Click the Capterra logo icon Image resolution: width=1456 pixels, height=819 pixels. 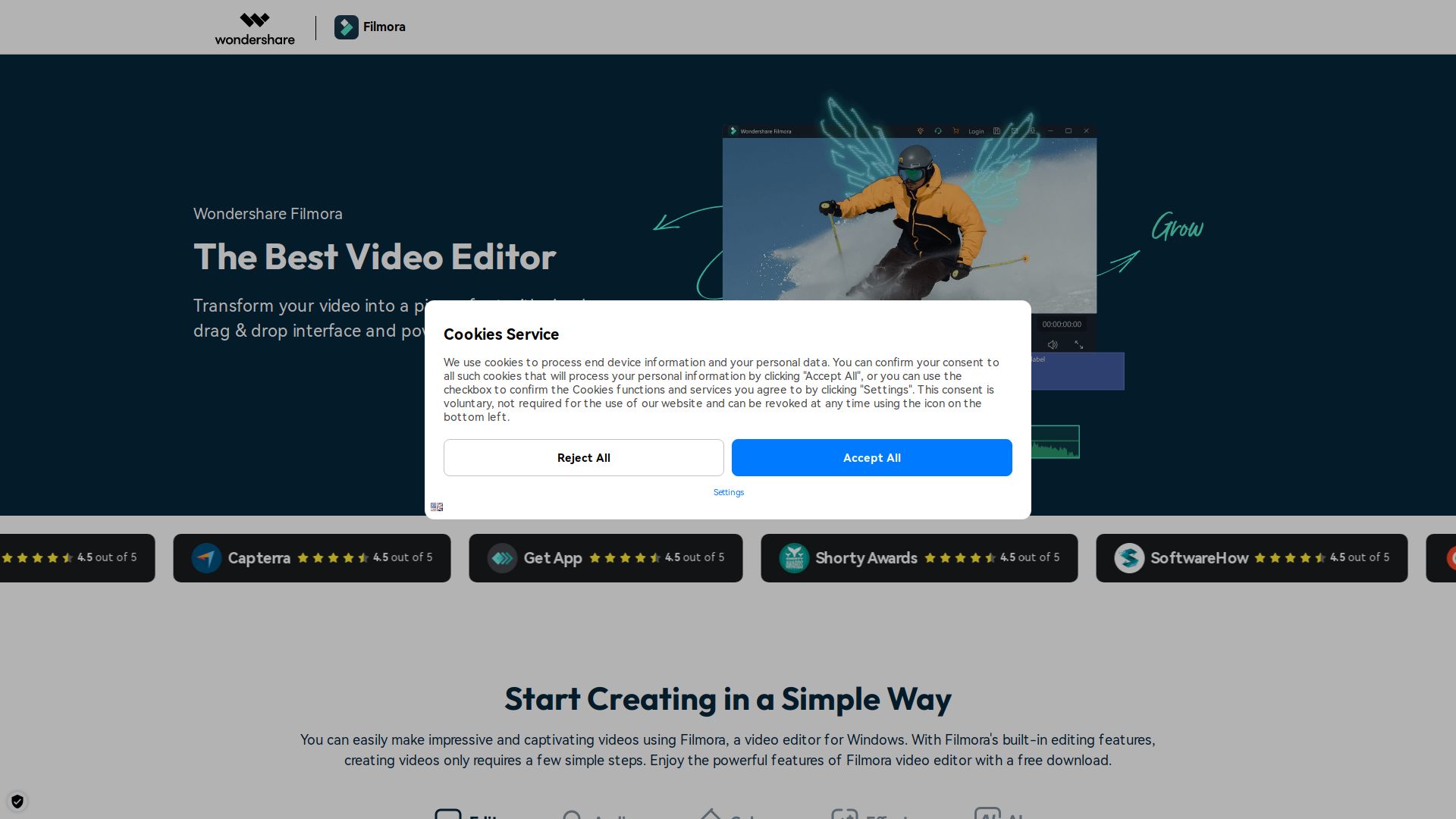206,558
